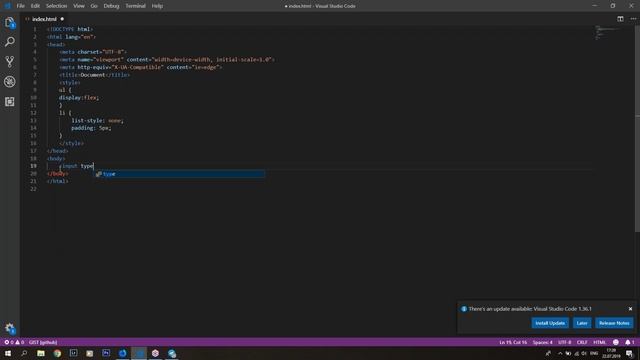Open editor More Actions ellipsis menu
Viewport: 640px width, 360px height.
coord(633,19)
